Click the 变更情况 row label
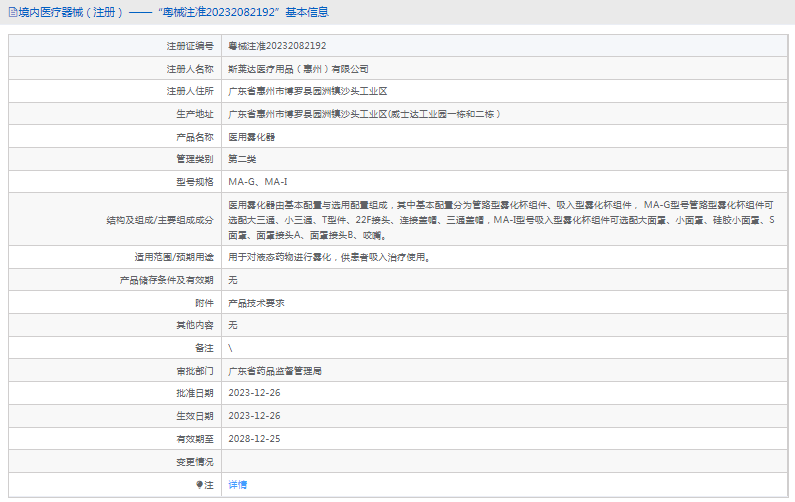 pos(195,462)
